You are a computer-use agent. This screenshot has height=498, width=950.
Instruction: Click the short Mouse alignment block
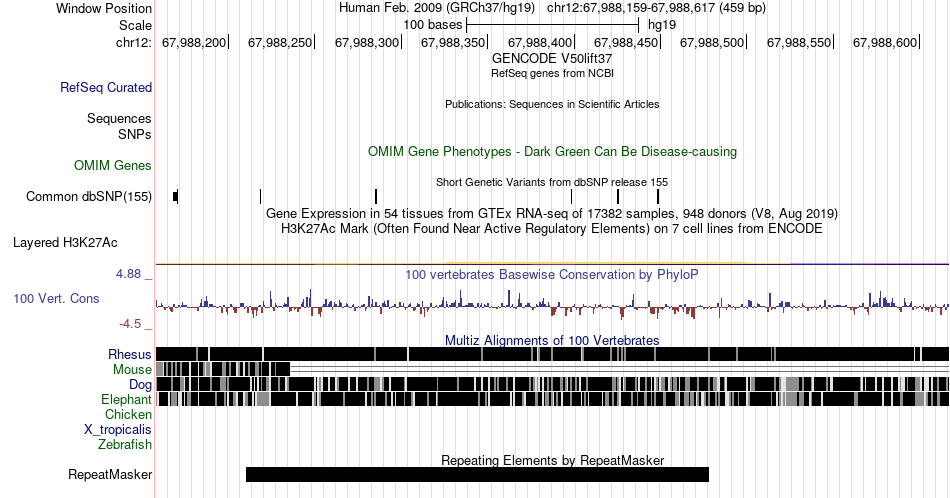pos(223,370)
